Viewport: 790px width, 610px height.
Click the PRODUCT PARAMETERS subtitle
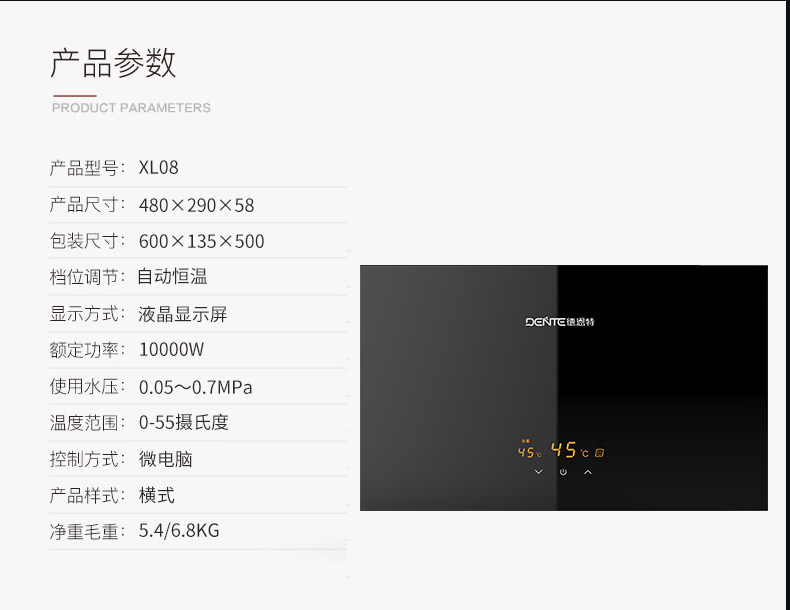pos(131,108)
